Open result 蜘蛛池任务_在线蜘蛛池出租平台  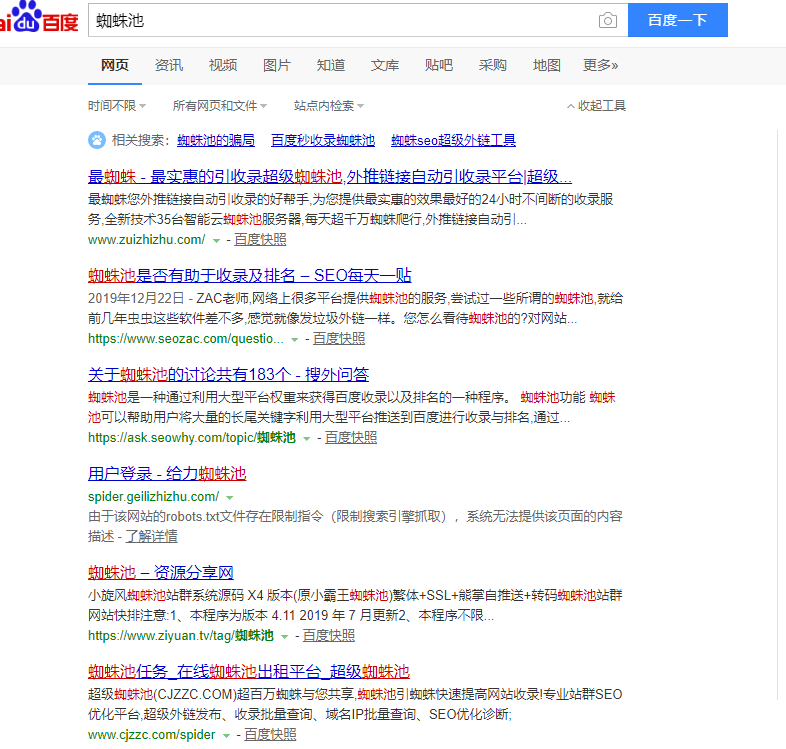point(249,672)
